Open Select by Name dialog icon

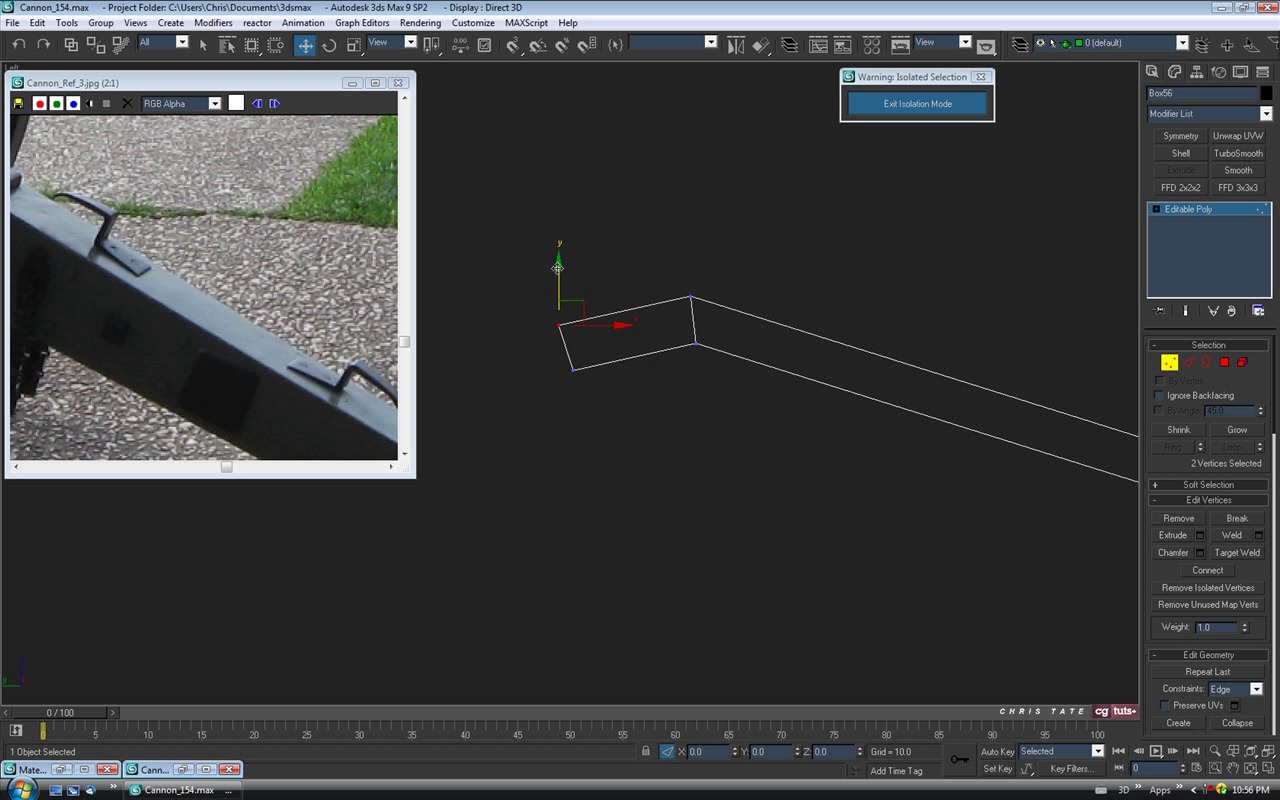click(227, 44)
